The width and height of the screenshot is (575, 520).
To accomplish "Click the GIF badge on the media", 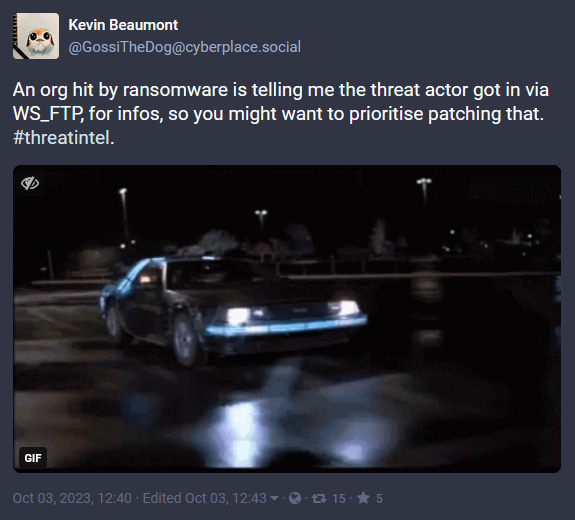I will 33,458.
